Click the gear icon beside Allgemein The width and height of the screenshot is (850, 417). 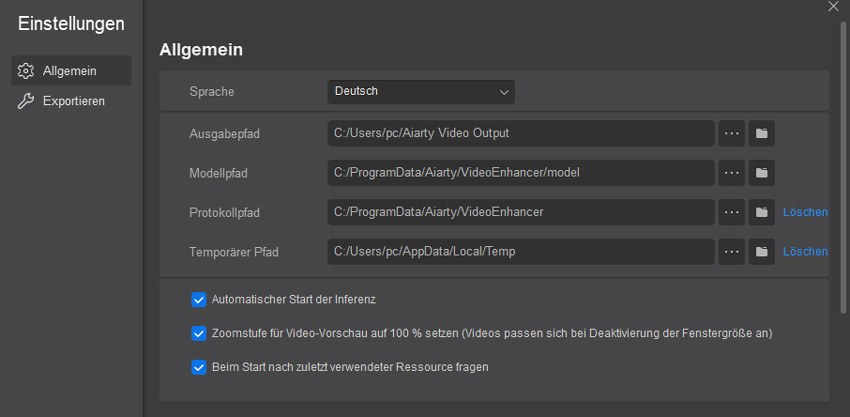coord(26,71)
